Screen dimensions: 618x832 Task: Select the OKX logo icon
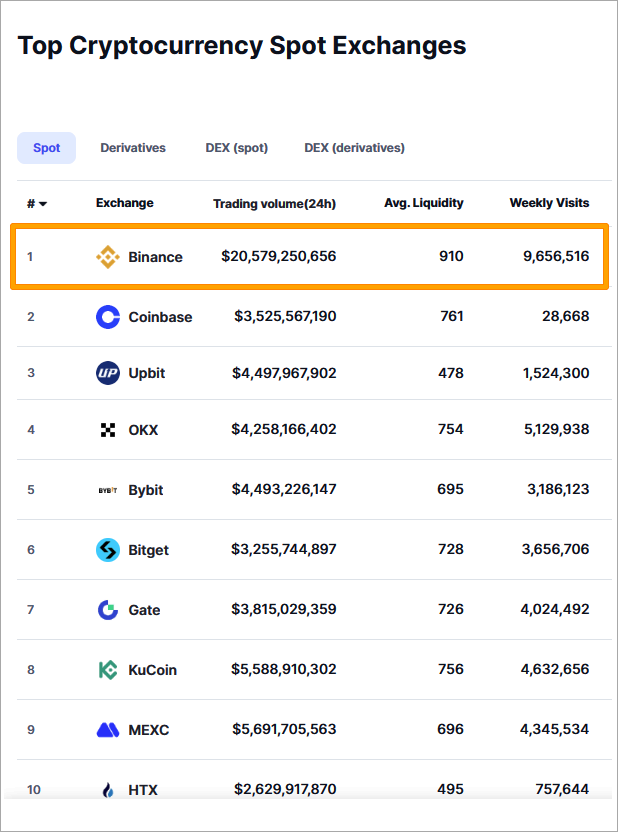coord(108,430)
